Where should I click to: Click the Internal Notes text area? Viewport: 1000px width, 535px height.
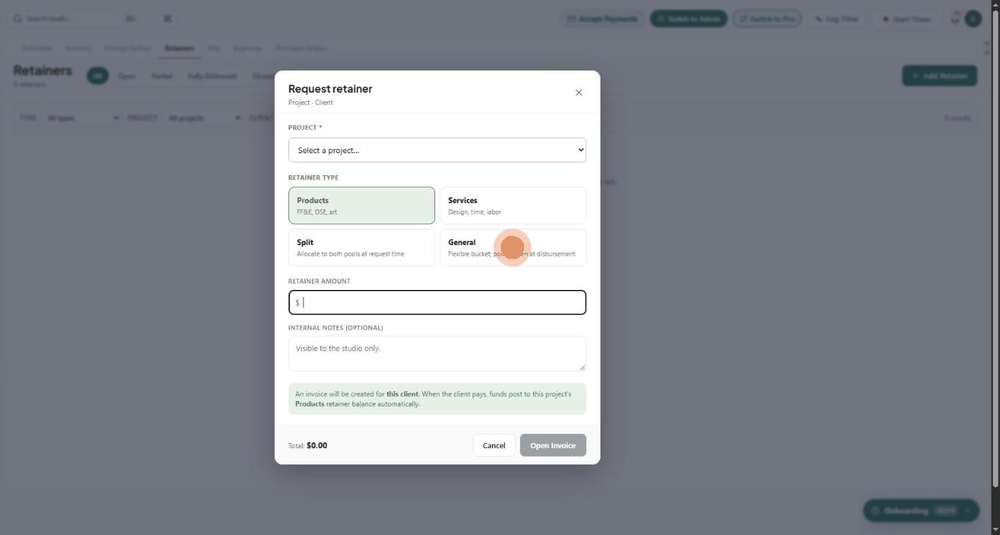point(437,353)
